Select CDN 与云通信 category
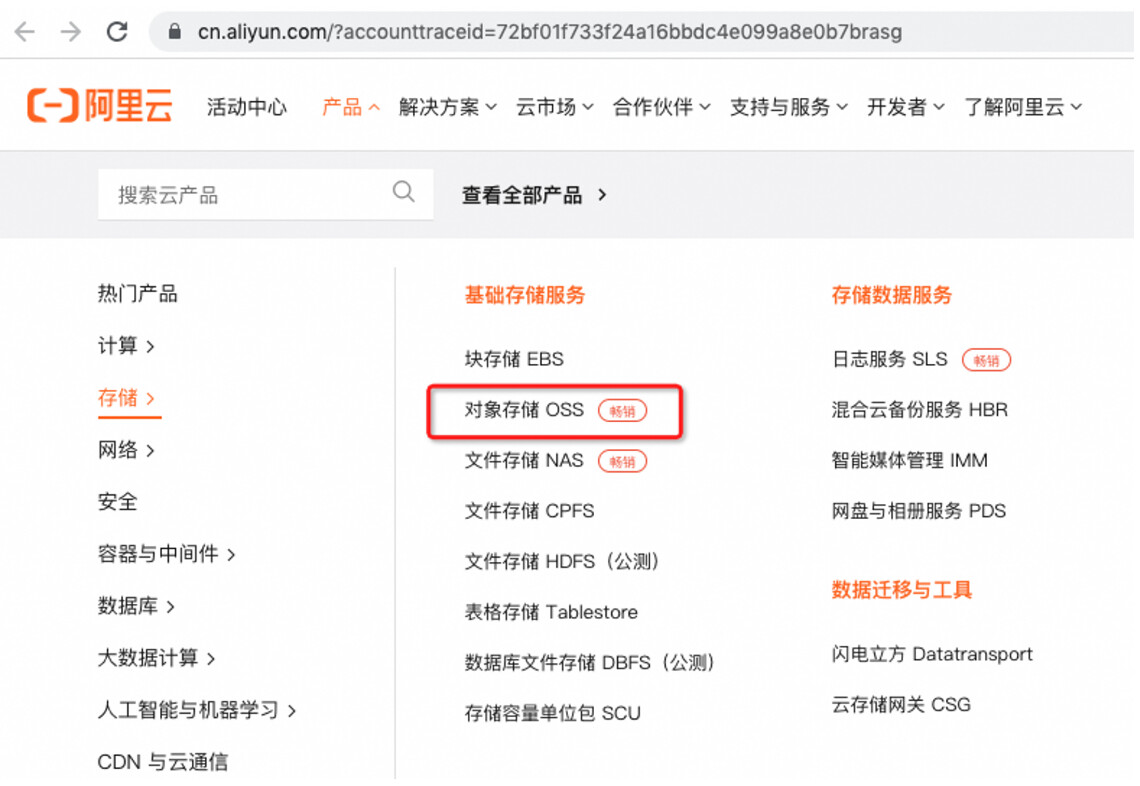The height and width of the screenshot is (786, 1140). tap(163, 761)
